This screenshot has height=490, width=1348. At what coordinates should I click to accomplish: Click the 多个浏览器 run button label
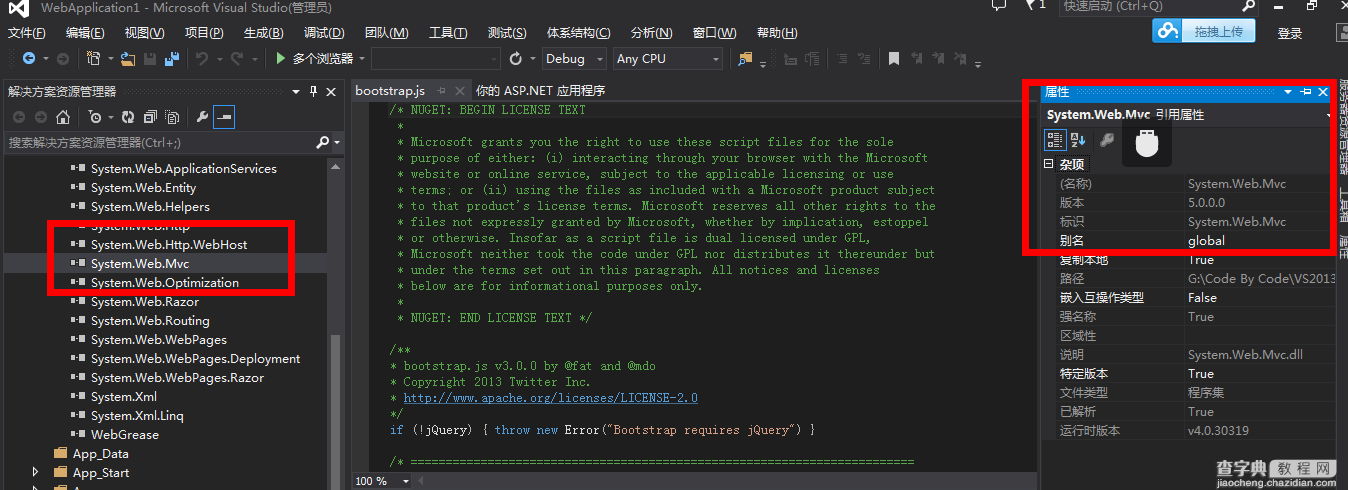pos(323,59)
